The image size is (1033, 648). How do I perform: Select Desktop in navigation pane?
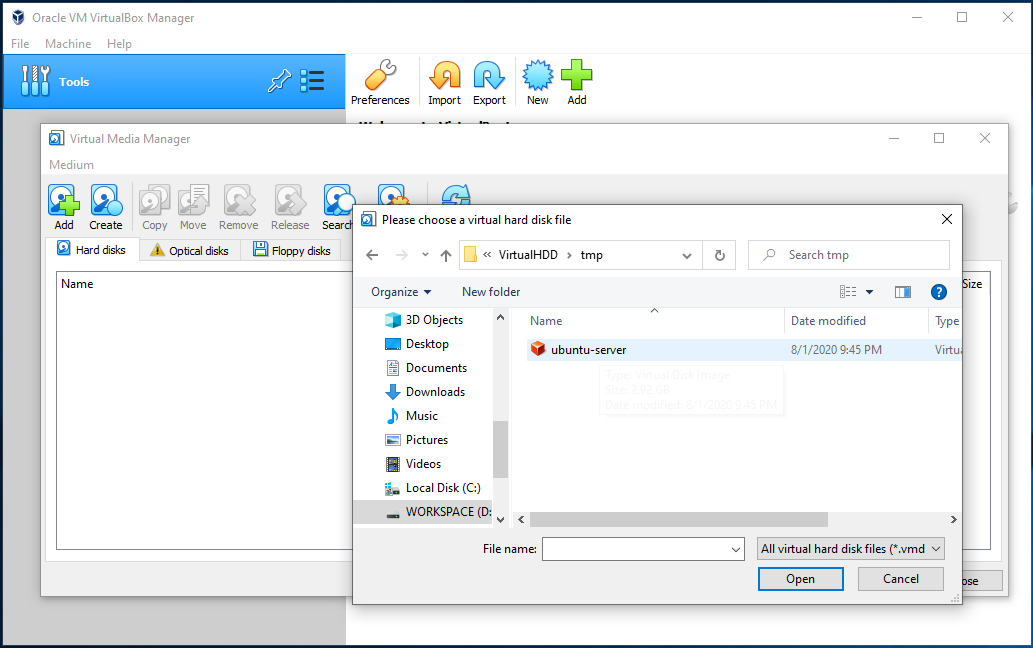point(418,344)
